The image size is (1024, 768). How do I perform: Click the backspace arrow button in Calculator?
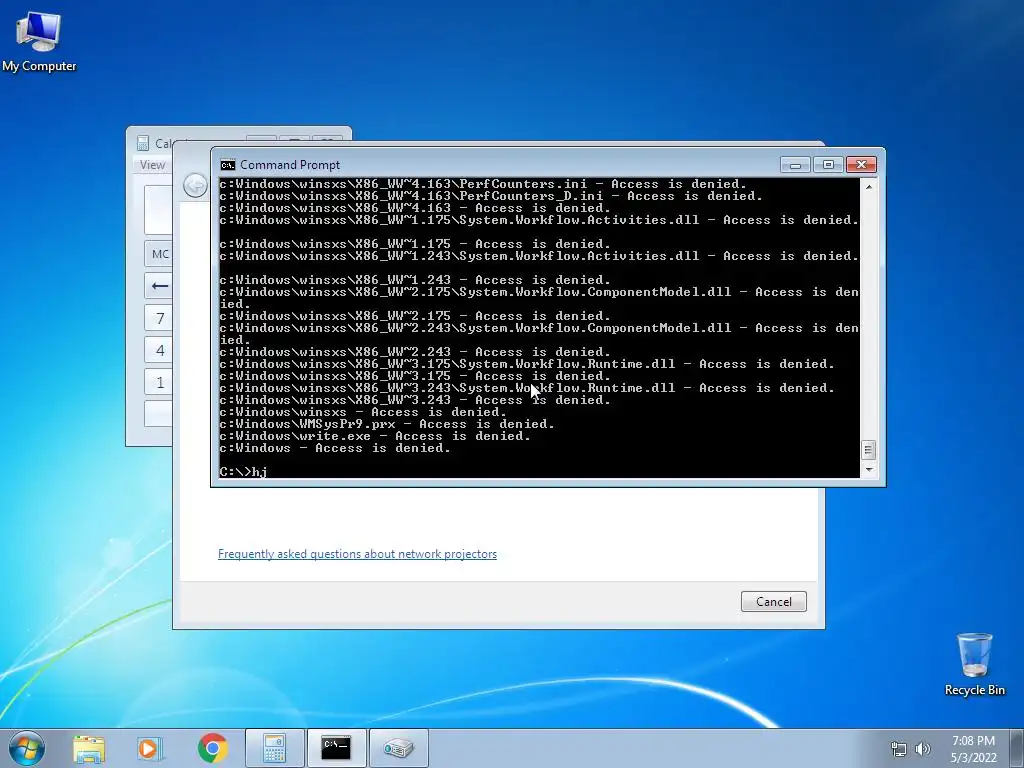click(159, 286)
